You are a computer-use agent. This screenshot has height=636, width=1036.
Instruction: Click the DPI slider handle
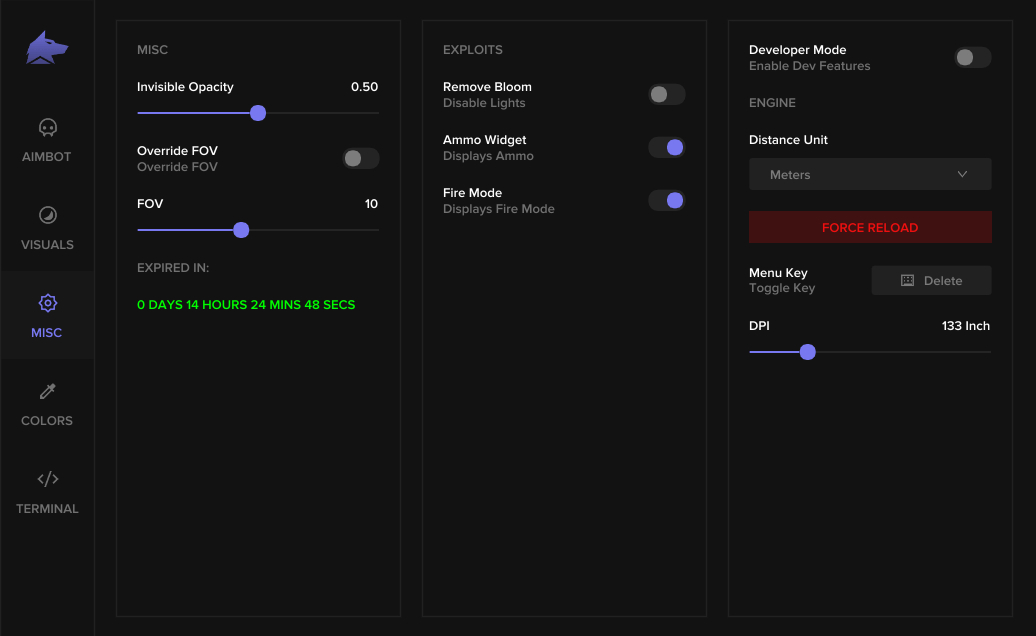tap(808, 352)
